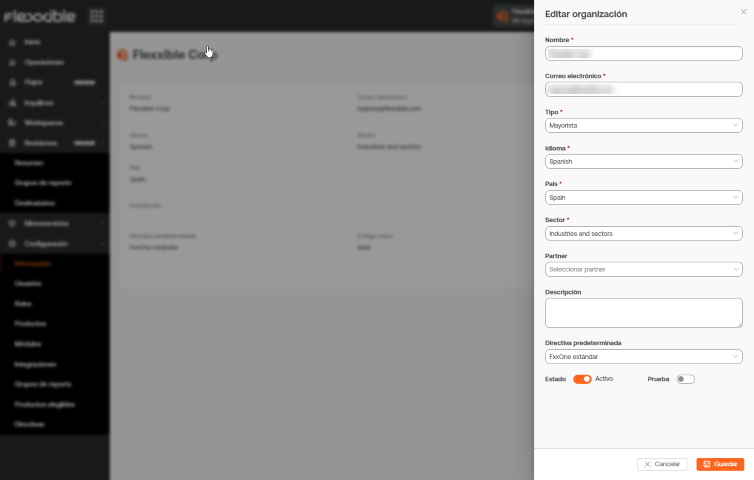The width and height of the screenshot is (754, 480).
Task: Enable the Prueba switch
Action: [685, 379]
